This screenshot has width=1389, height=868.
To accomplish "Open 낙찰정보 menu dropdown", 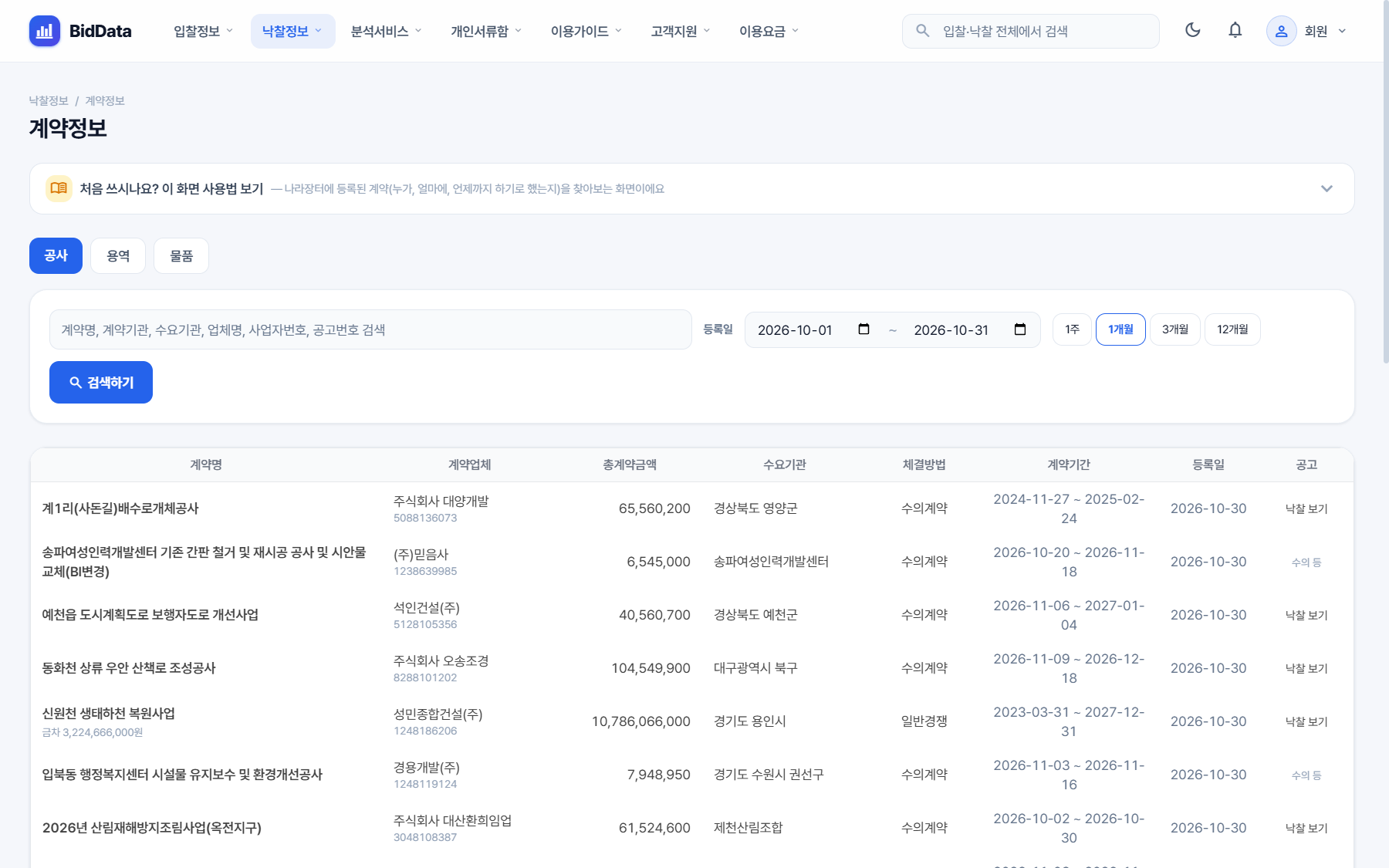I will pos(292,31).
